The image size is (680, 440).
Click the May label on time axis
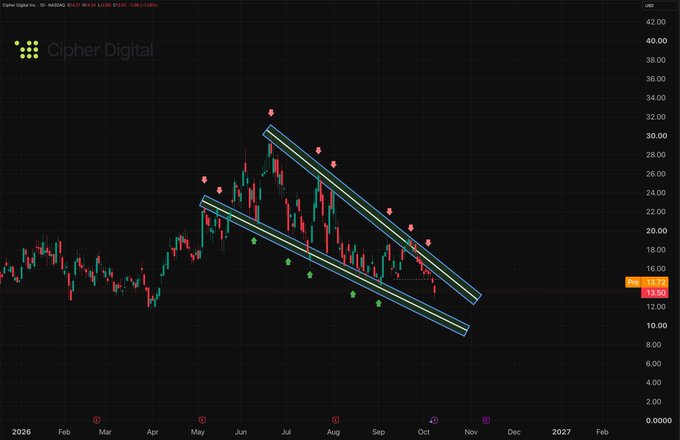click(198, 432)
